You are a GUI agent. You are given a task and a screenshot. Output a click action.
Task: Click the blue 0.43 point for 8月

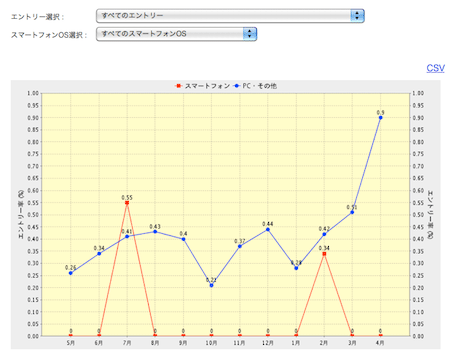point(155,232)
